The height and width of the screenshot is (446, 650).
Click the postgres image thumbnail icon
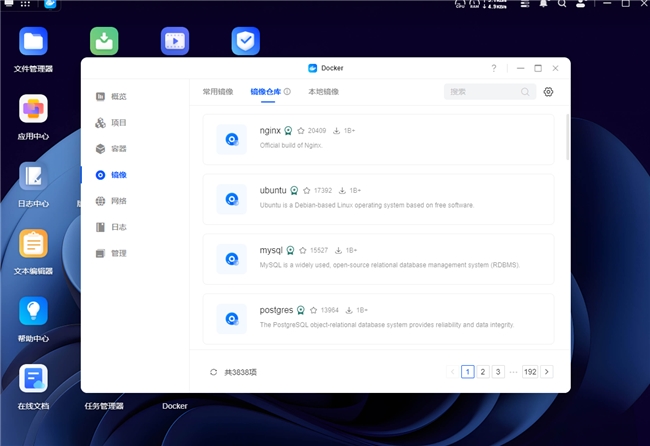[x=232, y=319]
